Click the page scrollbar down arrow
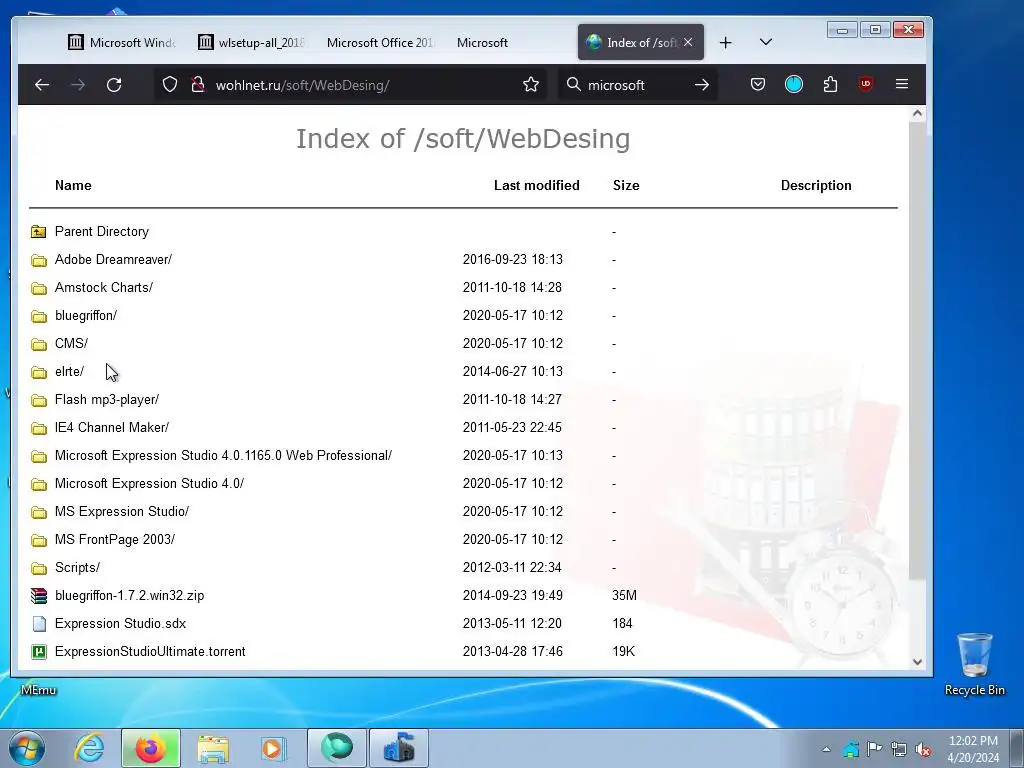 pos(917,662)
